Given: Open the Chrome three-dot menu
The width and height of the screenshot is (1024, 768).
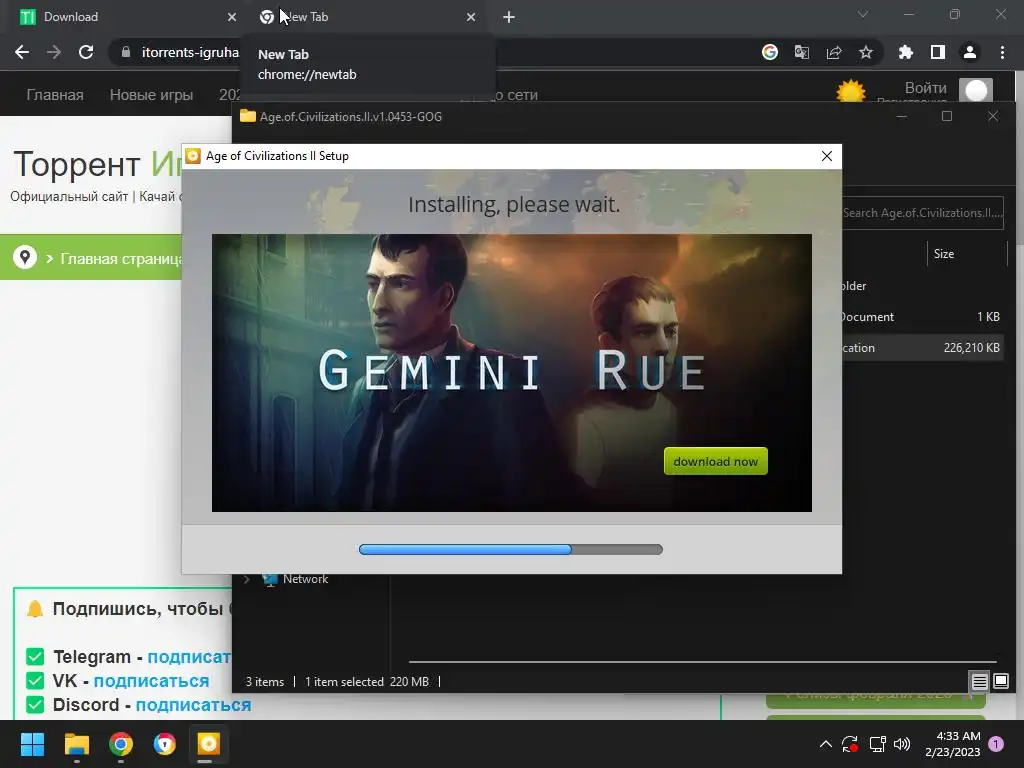Looking at the screenshot, I should (x=1002, y=52).
